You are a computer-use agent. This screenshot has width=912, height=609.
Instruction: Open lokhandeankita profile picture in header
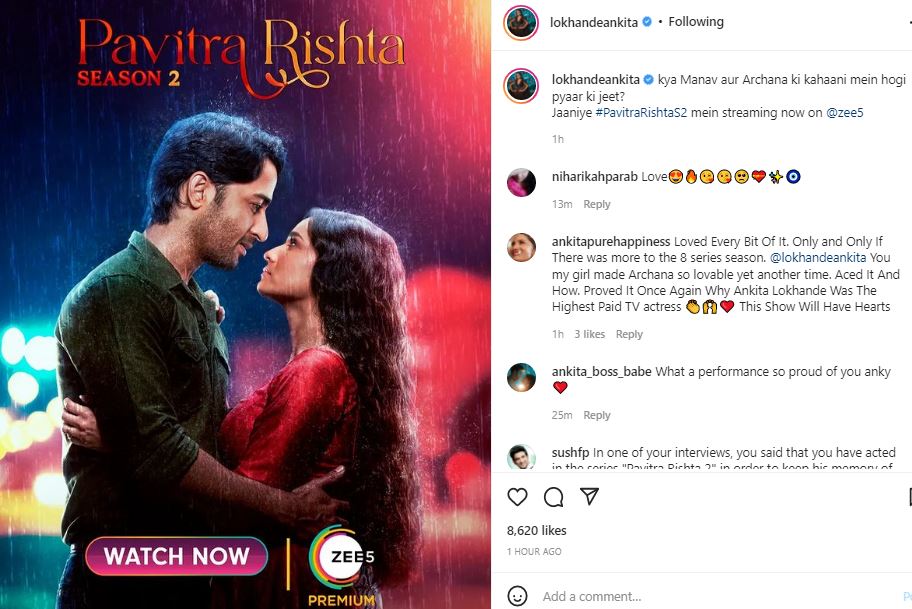tap(521, 23)
